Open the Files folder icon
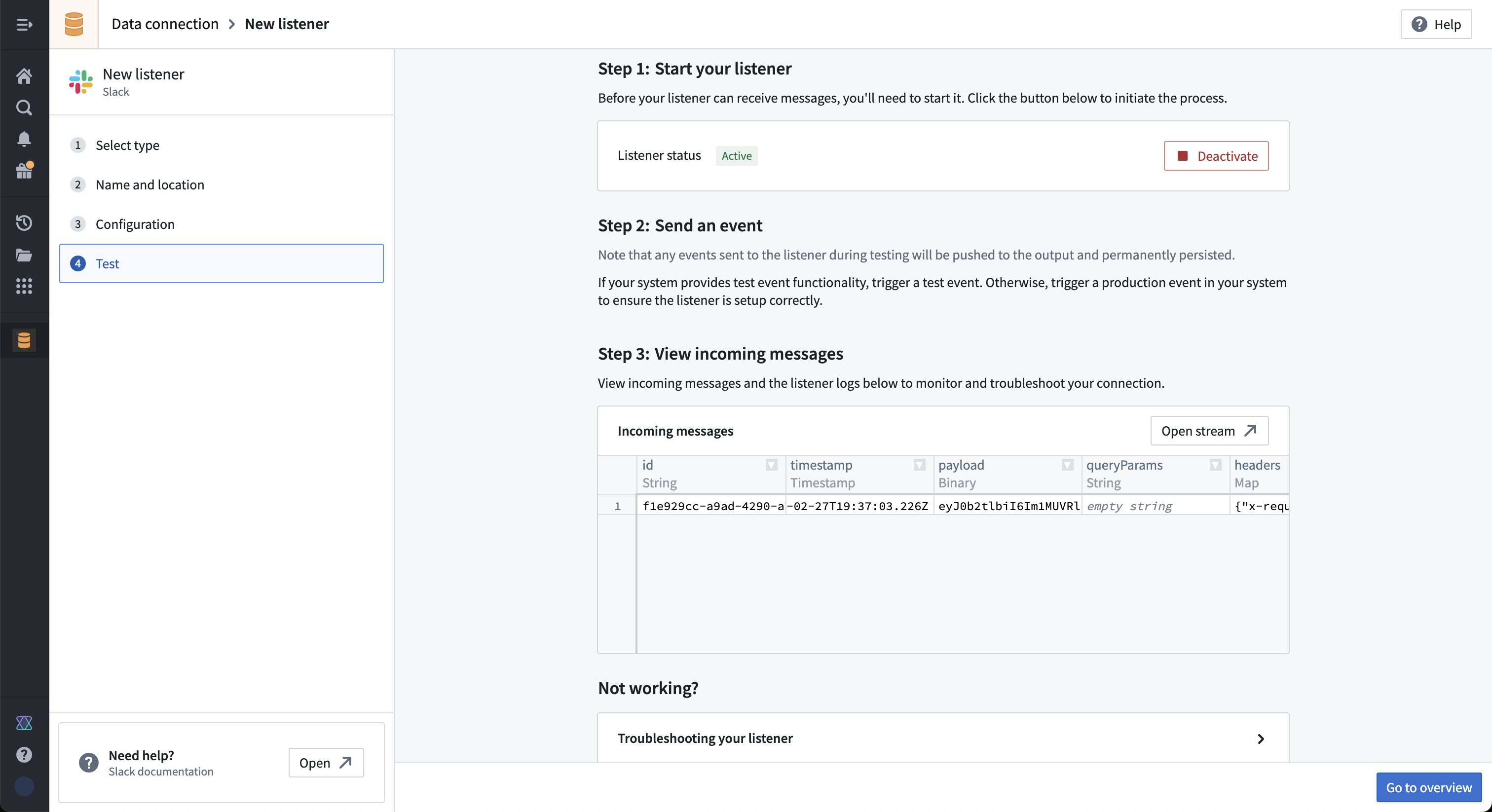1492x812 pixels. point(24,254)
